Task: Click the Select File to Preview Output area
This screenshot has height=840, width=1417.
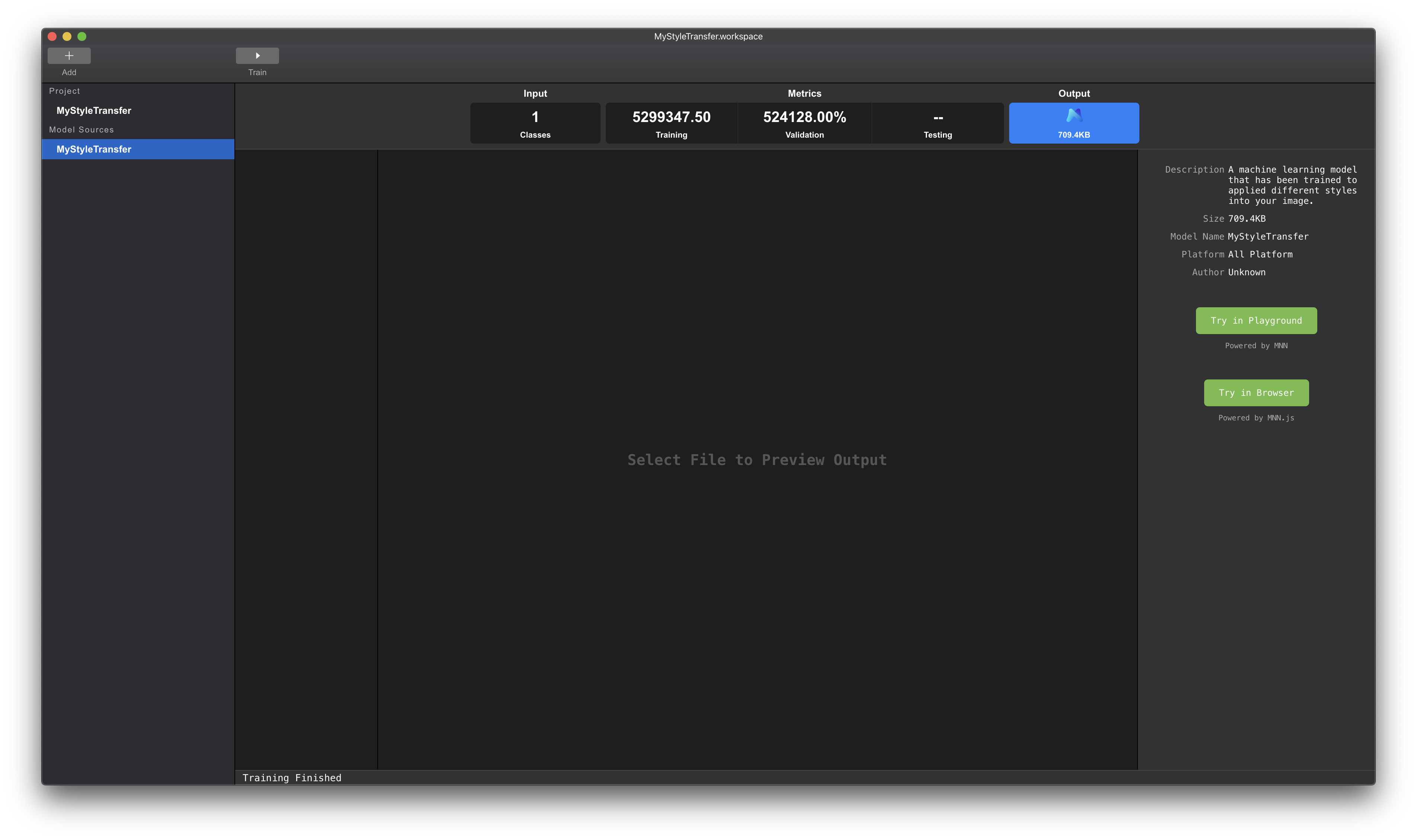Action: click(757, 460)
